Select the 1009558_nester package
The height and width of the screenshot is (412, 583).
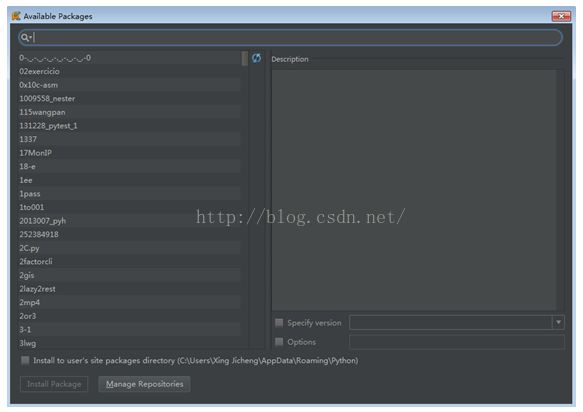(x=129, y=99)
